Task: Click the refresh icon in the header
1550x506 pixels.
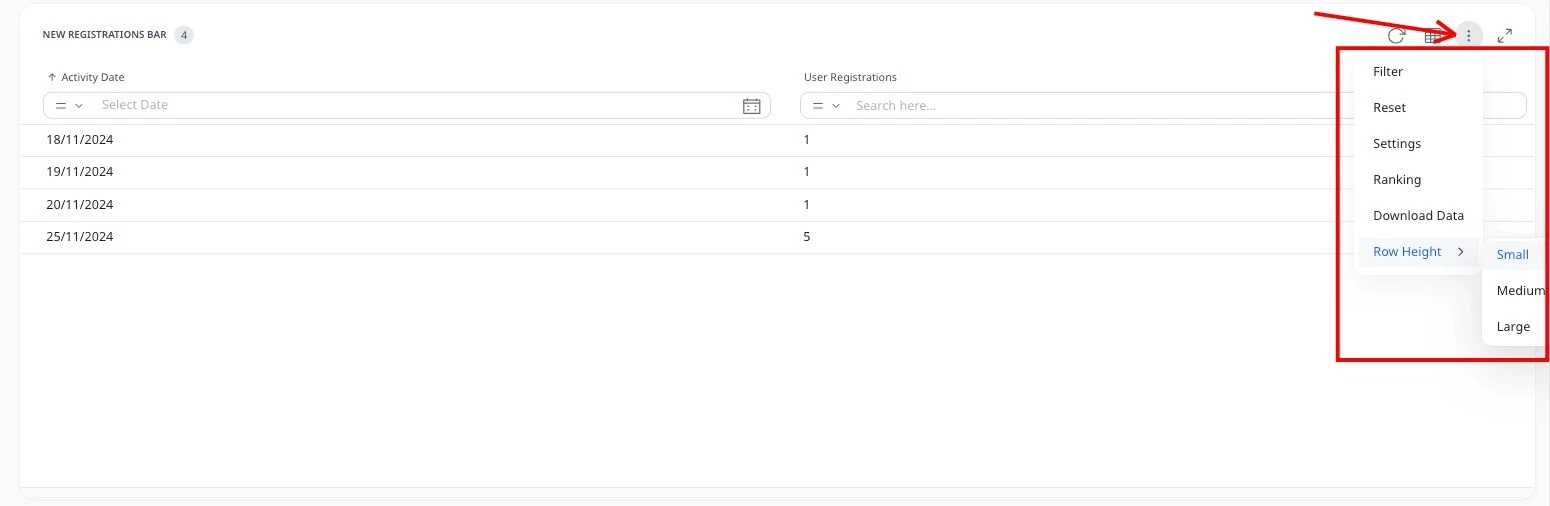Action: (1396, 36)
